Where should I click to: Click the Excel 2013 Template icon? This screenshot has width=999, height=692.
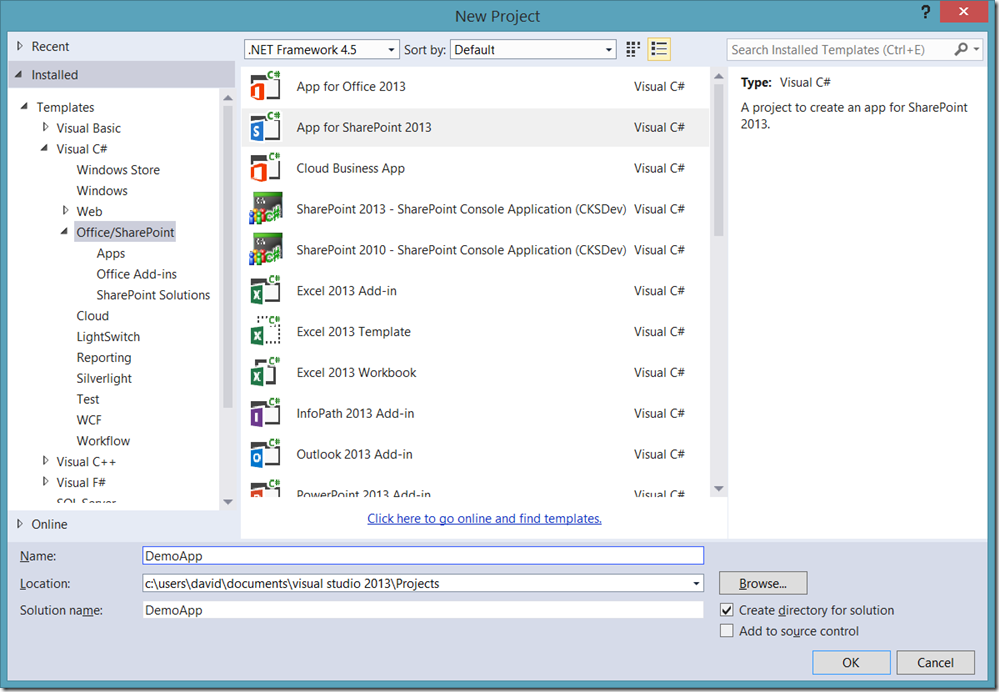tap(265, 331)
